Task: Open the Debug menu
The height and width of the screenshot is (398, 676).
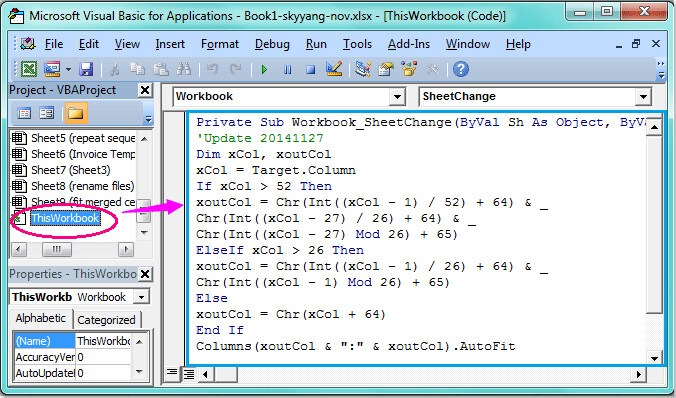Action: click(272, 44)
